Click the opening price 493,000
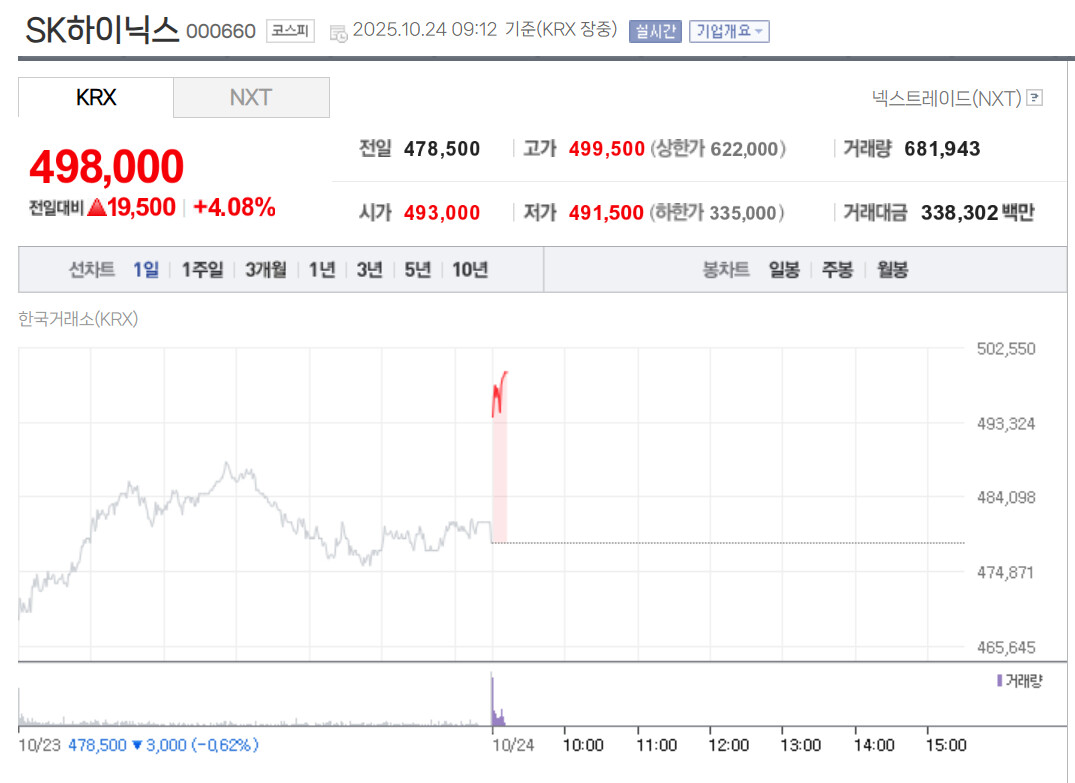The width and height of the screenshot is (1075, 783). tap(442, 213)
